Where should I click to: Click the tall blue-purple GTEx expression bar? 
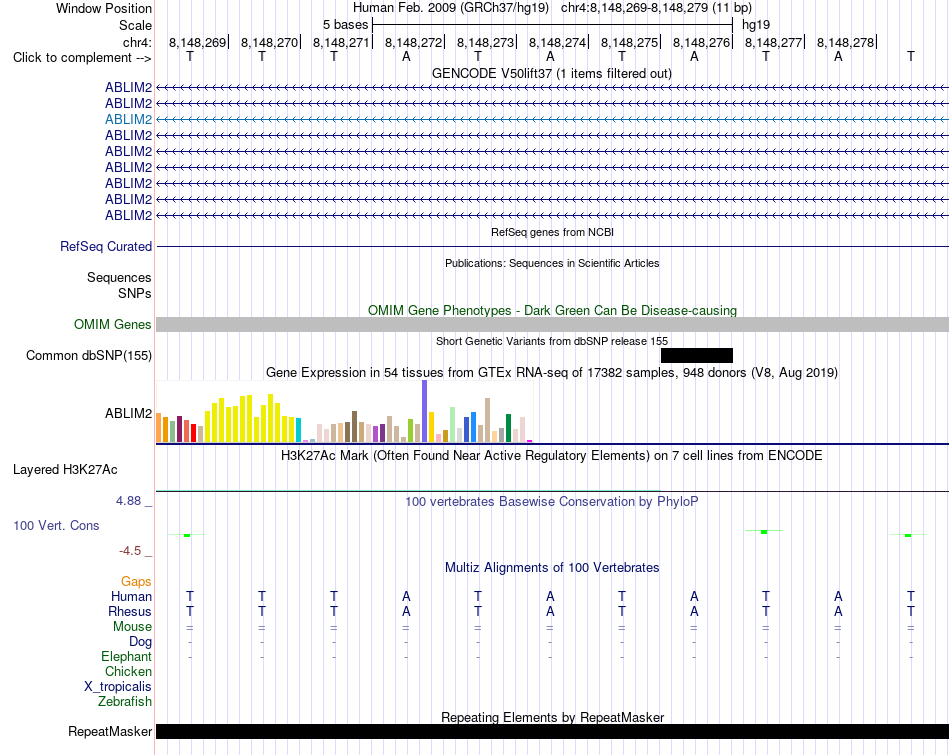point(424,411)
